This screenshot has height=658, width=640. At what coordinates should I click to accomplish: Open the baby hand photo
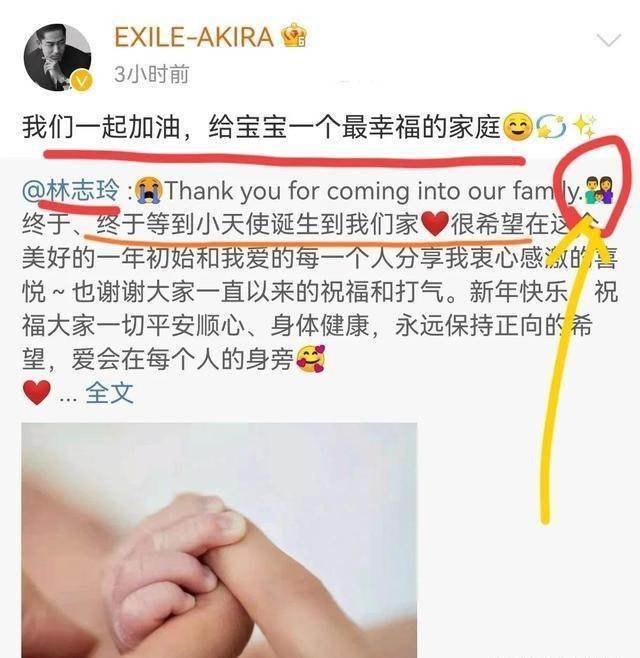click(x=219, y=540)
